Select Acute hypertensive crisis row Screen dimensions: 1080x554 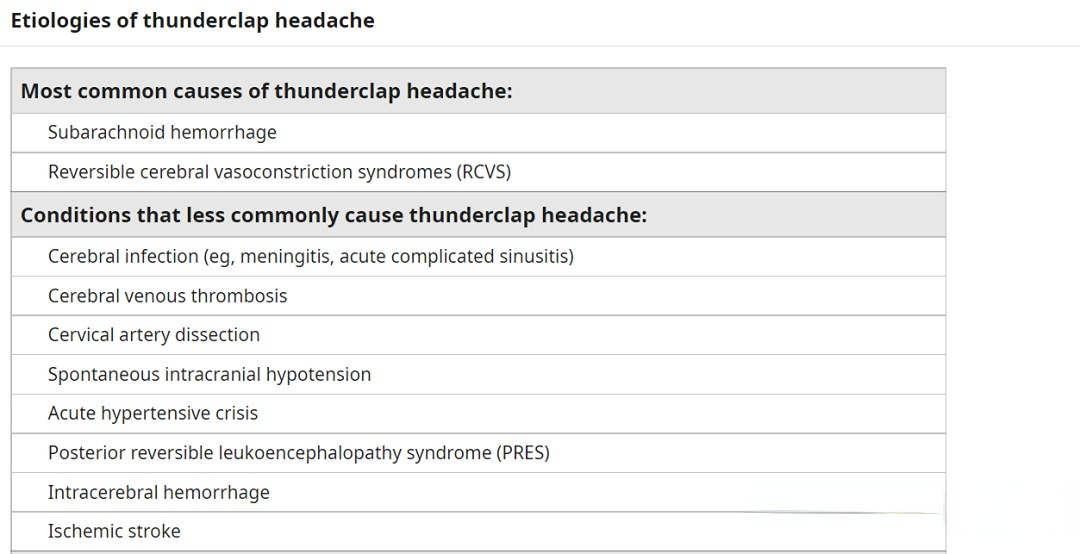point(478,414)
